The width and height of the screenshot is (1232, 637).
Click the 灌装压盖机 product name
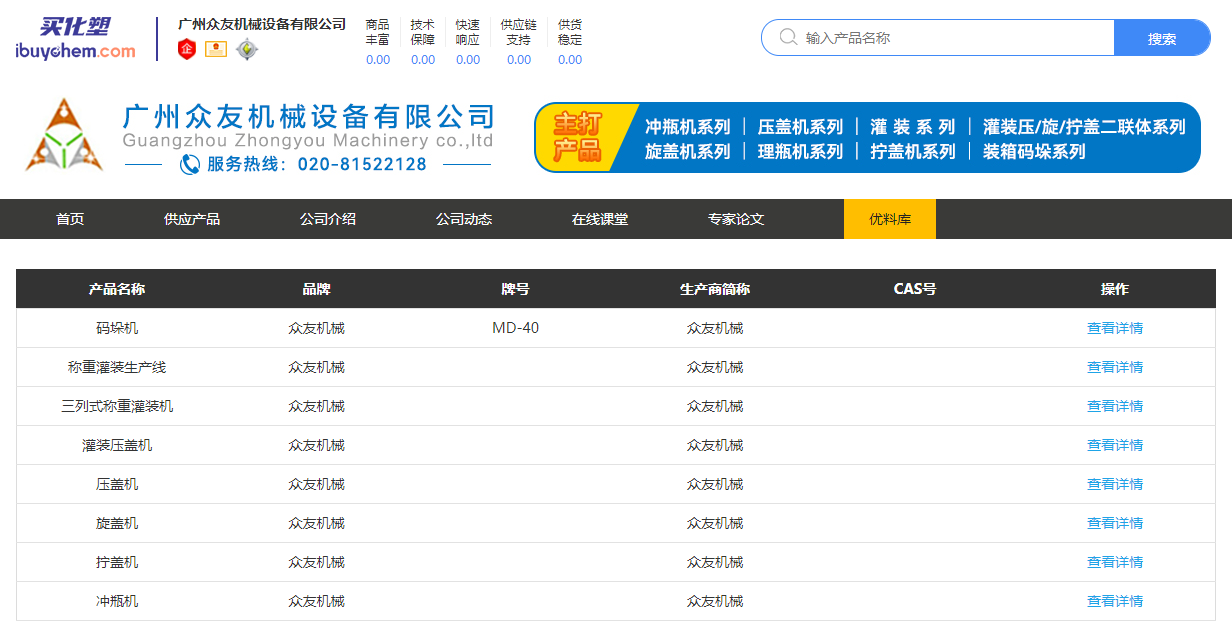(117, 445)
